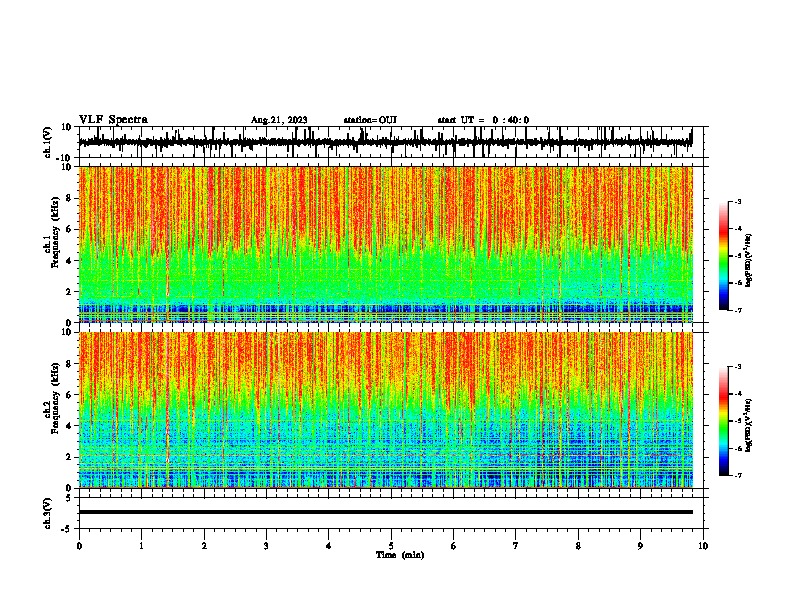This screenshot has height=612, width=792.
Task: Select the date text "Aug.21, 2023"
Action: point(279,120)
